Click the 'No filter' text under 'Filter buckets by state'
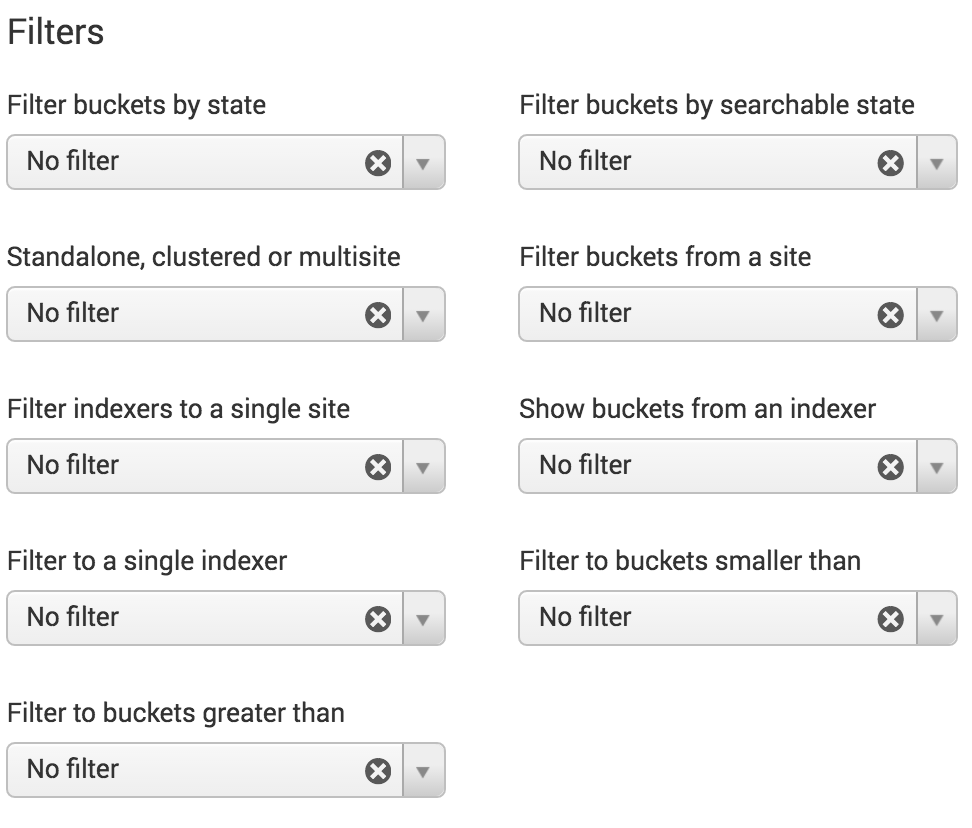 point(73,161)
